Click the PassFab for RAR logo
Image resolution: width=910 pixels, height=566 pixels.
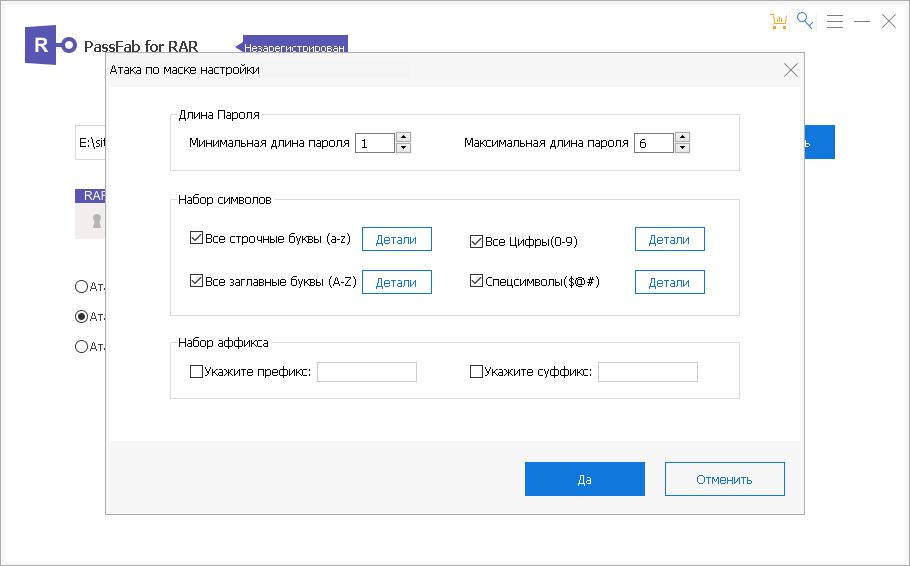(x=51, y=45)
